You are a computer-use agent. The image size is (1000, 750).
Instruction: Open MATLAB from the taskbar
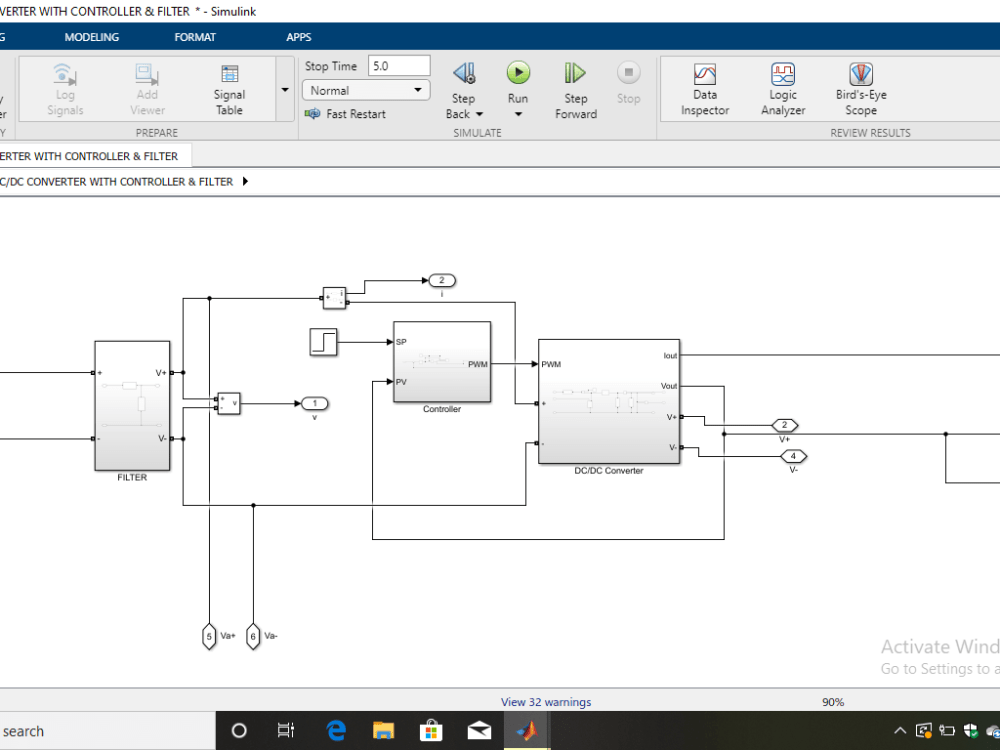(x=527, y=730)
